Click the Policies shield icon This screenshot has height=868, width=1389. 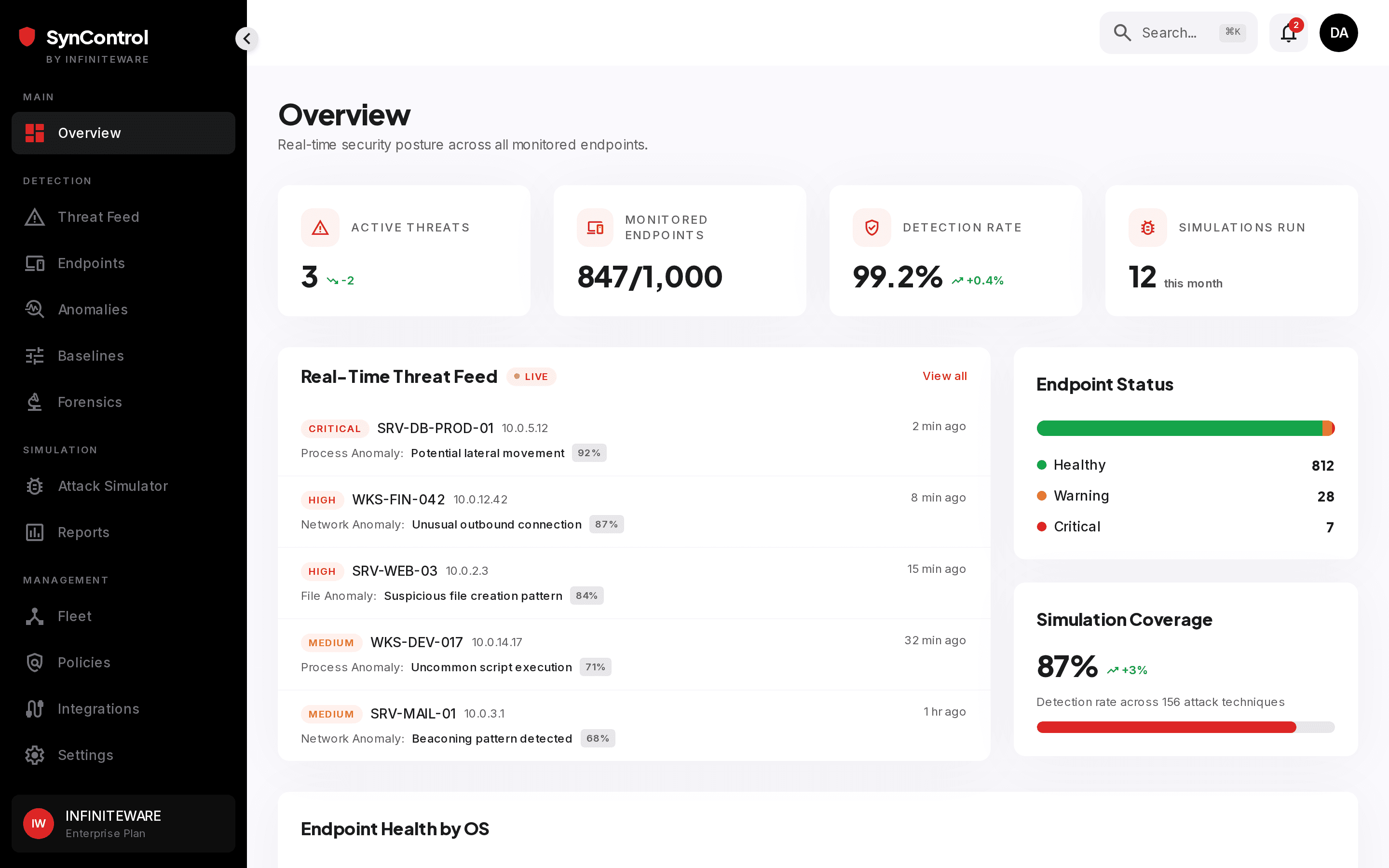pyautogui.click(x=34, y=663)
